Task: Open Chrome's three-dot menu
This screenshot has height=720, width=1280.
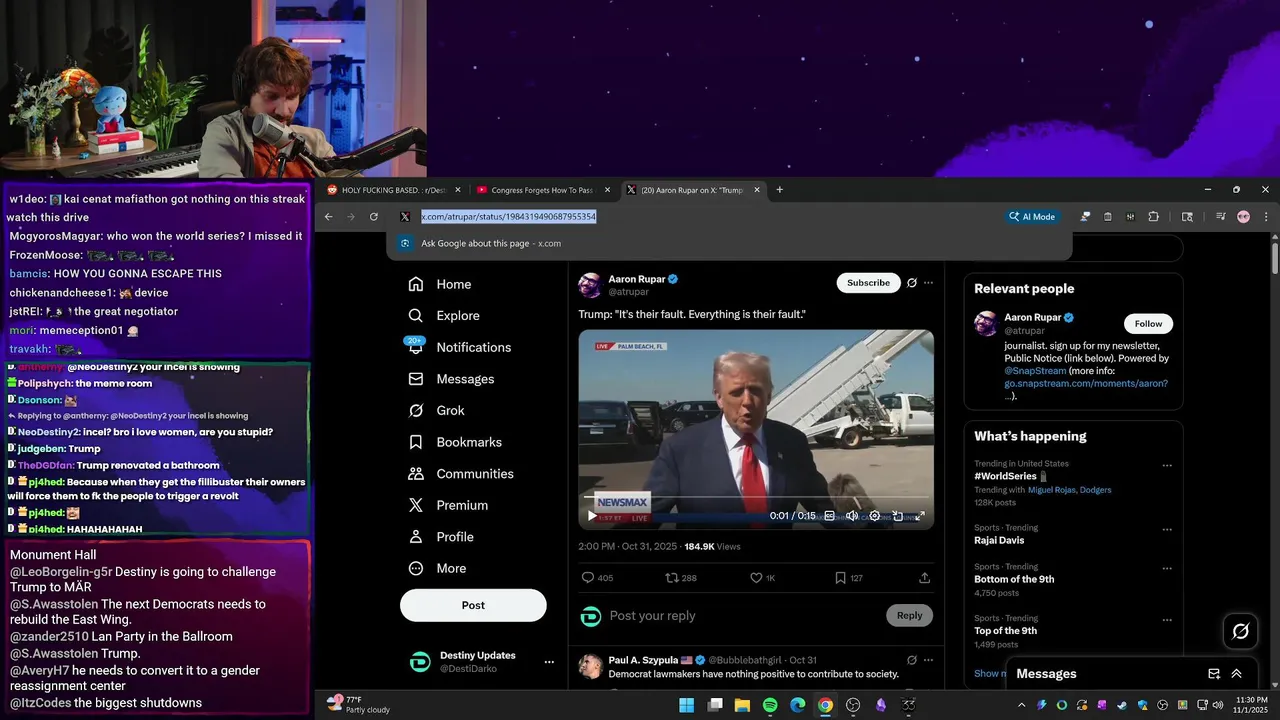Action: [1266, 217]
